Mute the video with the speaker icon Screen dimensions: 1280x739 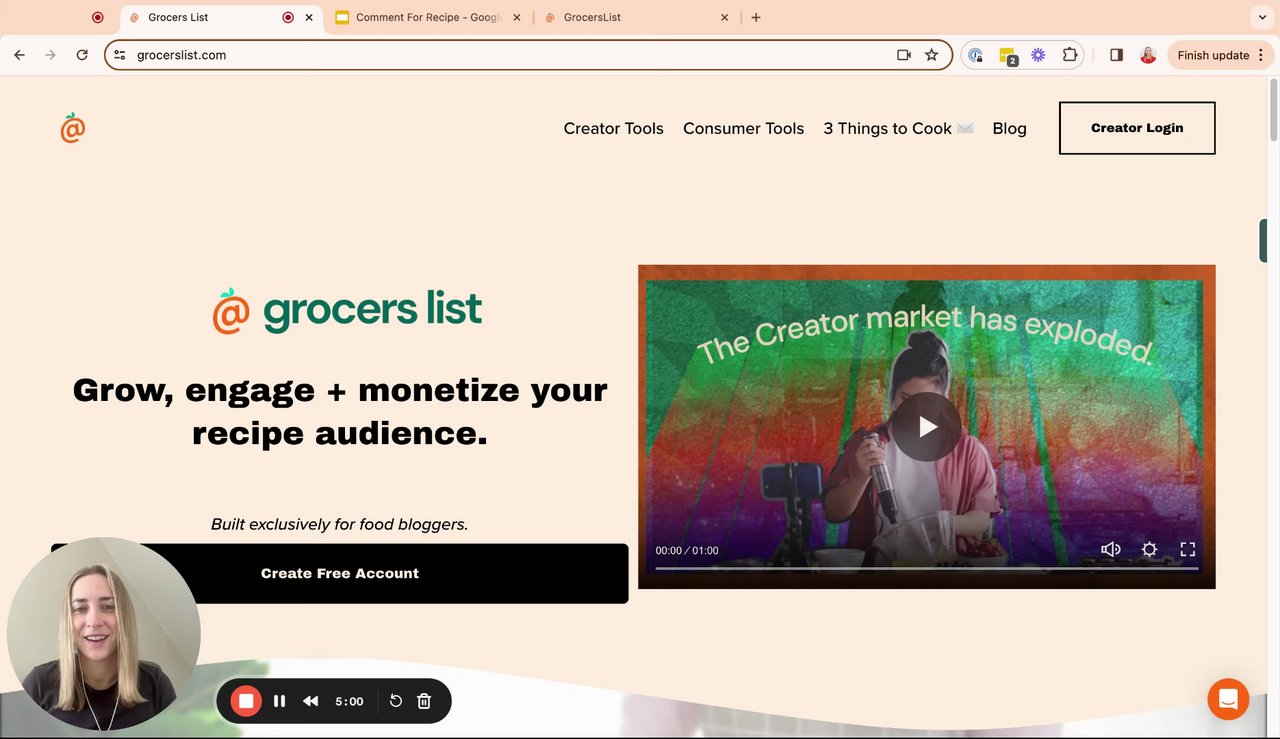1111,549
